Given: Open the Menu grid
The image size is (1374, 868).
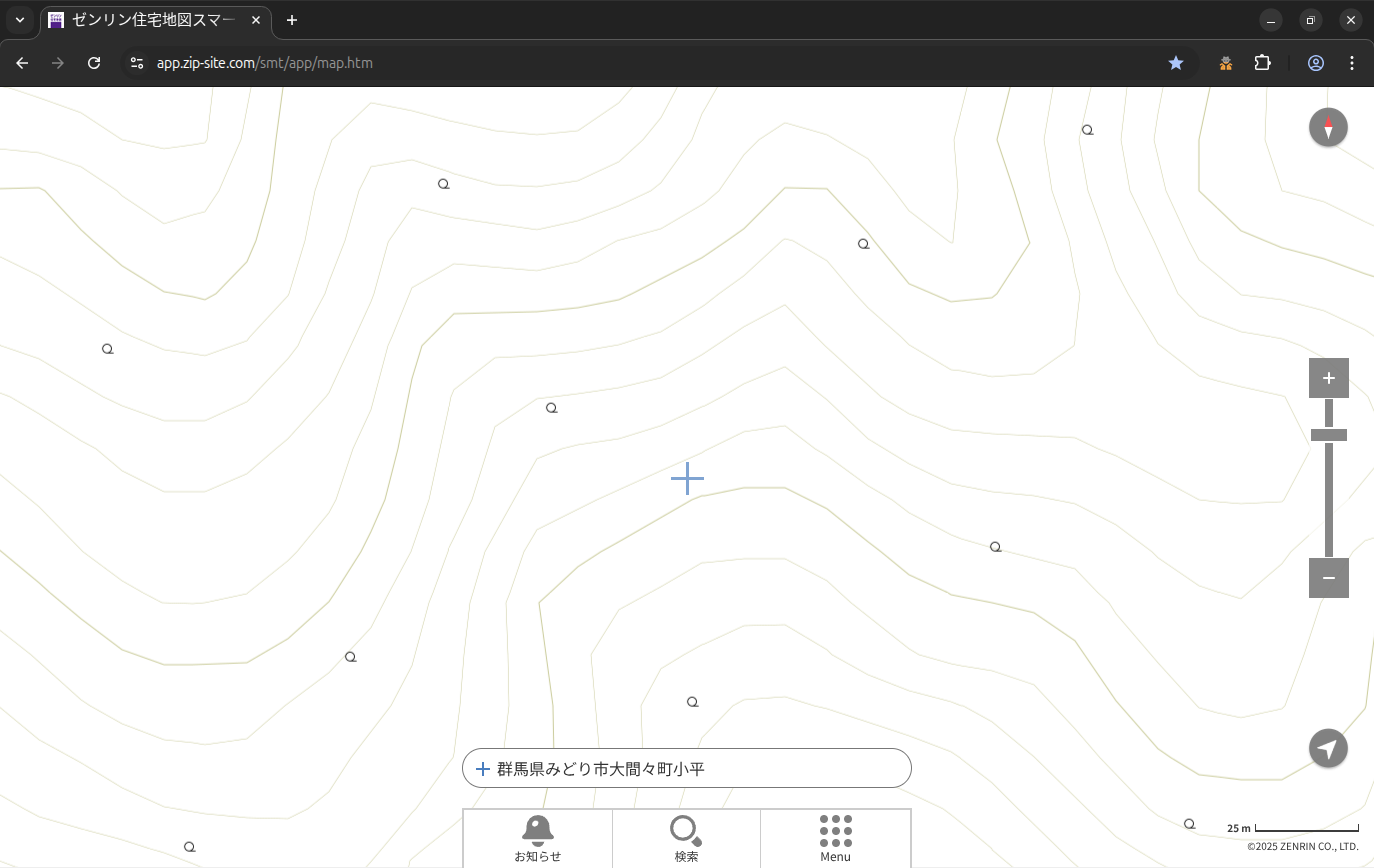Looking at the screenshot, I should (x=835, y=838).
